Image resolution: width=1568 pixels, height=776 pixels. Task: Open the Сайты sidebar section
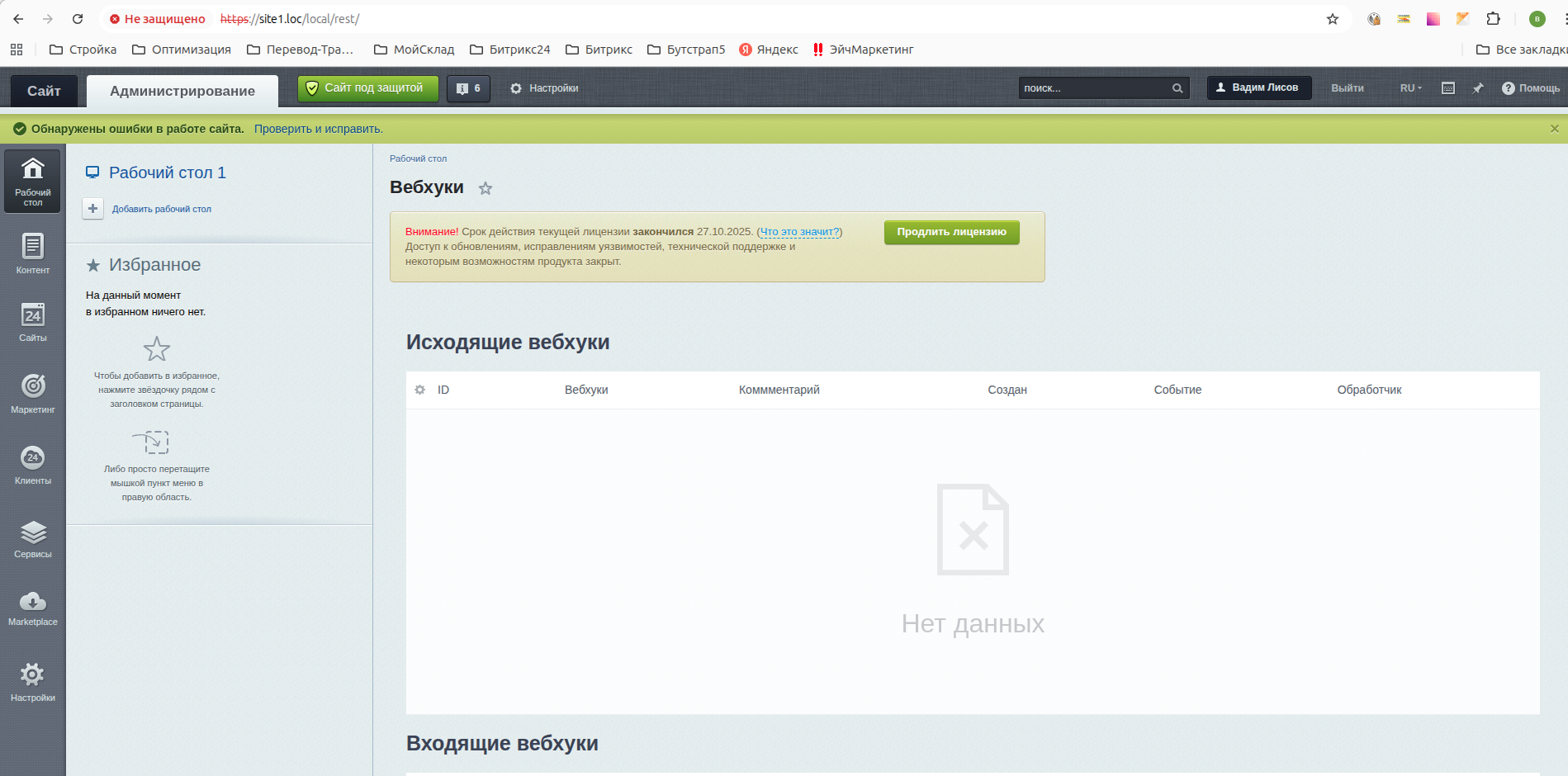pyautogui.click(x=32, y=321)
